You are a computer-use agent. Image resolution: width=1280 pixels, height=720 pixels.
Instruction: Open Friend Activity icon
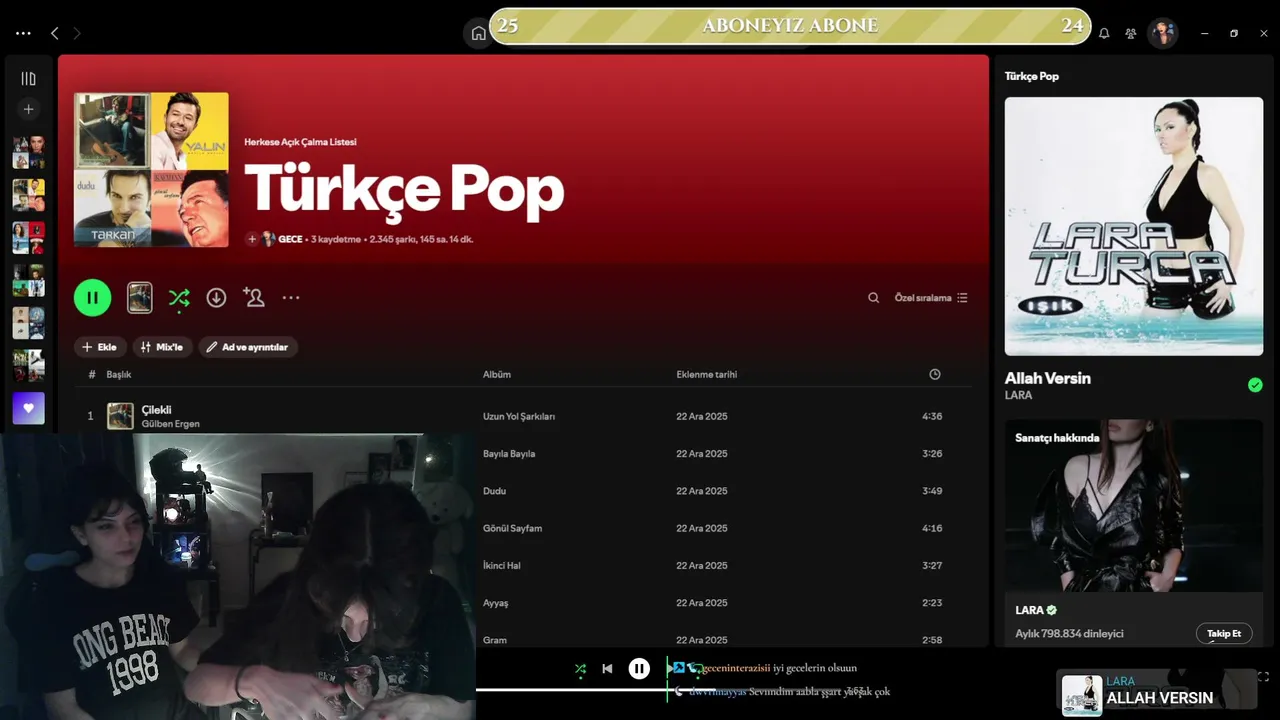pos(1131,33)
